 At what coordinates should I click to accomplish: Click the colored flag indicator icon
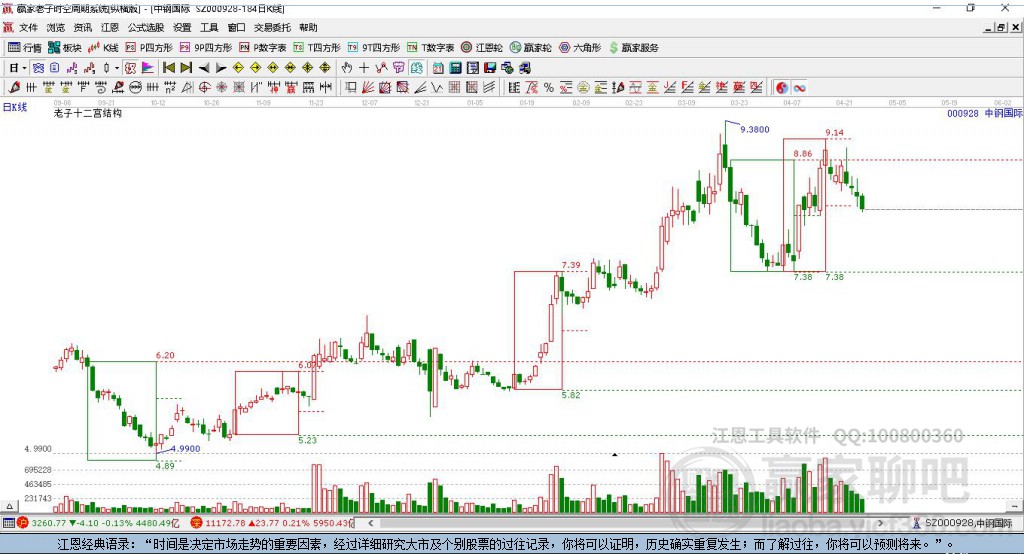(x=148, y=68)
